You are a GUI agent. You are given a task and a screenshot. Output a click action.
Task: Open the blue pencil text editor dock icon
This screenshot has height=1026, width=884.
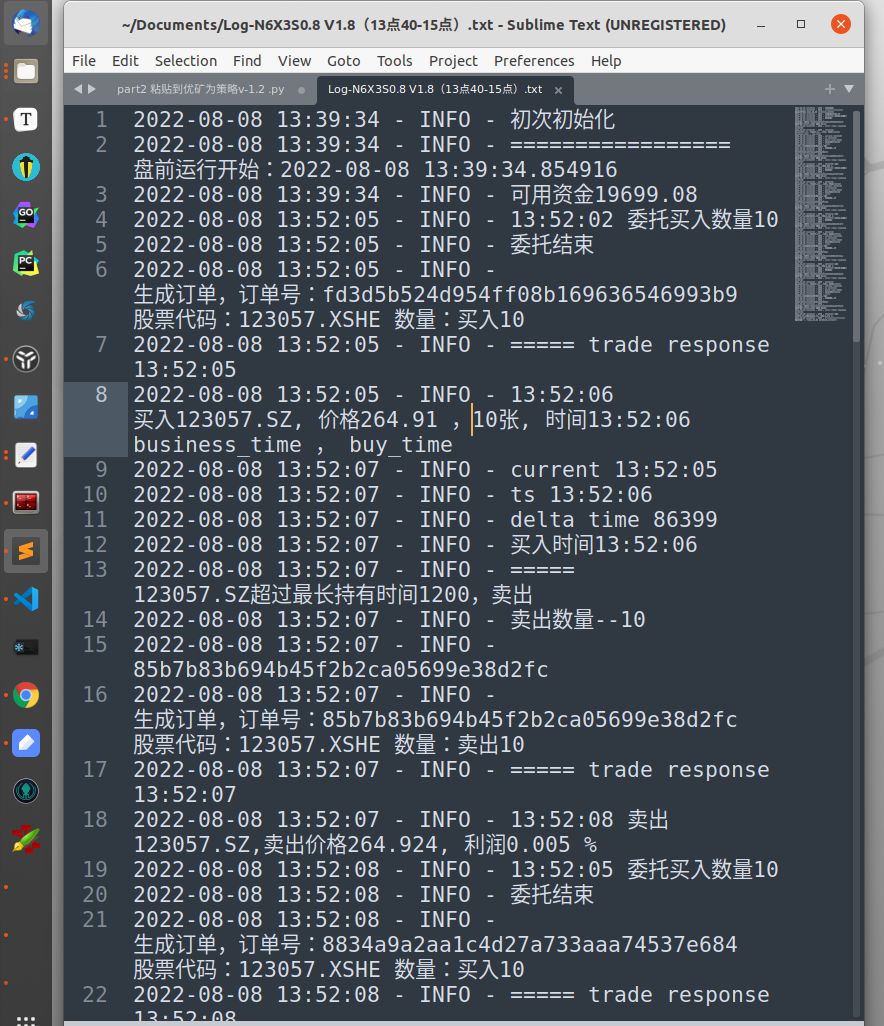pyautogui.click(x=26, y=455)
